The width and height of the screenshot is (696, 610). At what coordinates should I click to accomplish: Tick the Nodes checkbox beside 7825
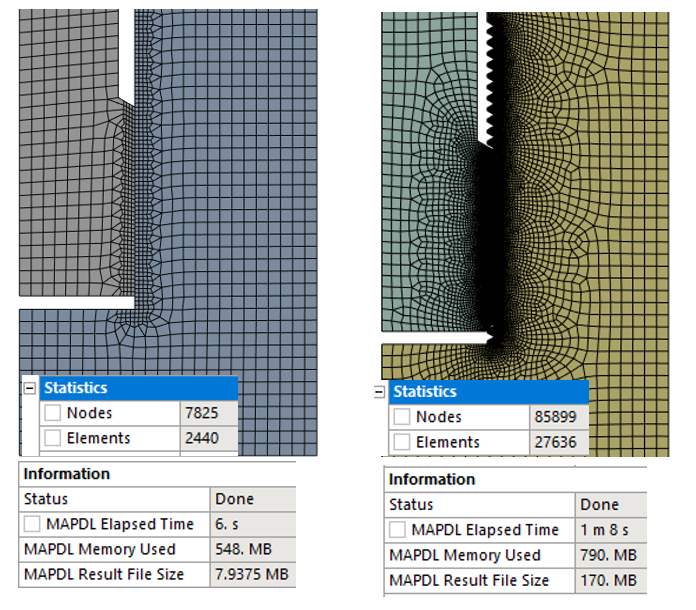[52, 413]
